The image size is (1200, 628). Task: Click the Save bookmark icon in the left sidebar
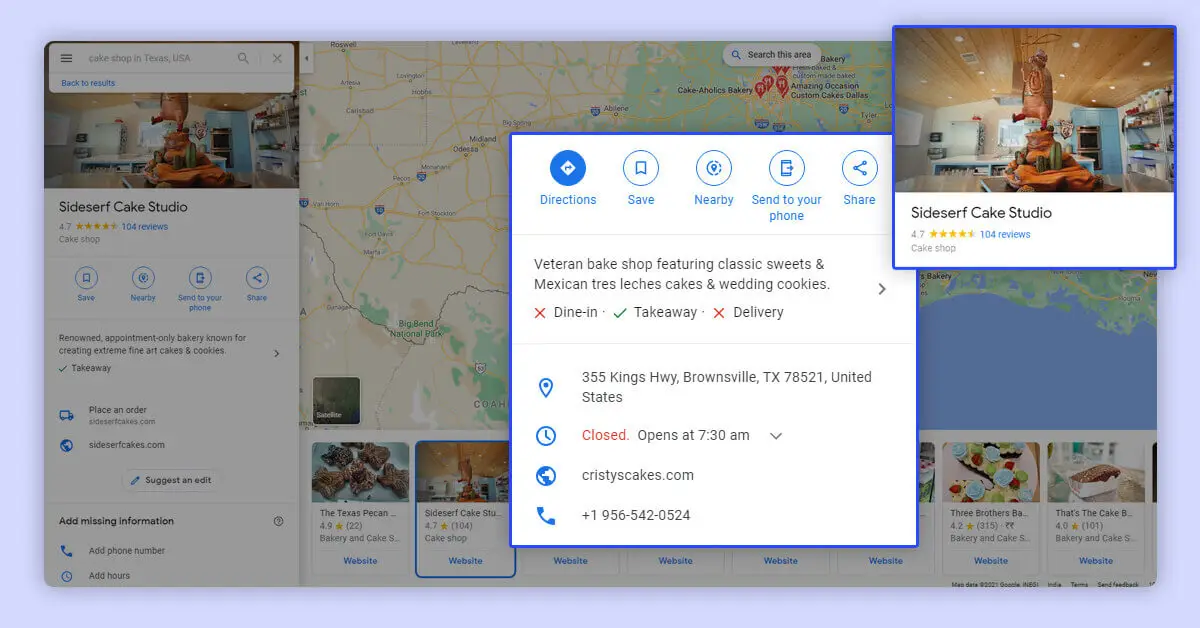tap(86, 278)
